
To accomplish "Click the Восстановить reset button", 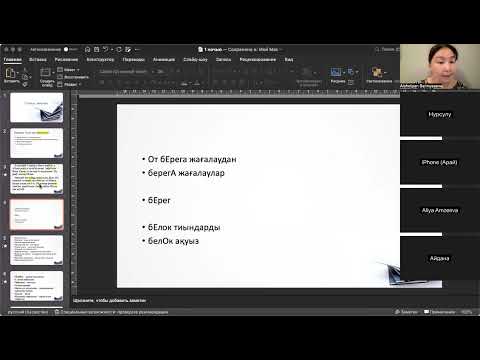I will pyautogui.click(x=73, y=77).
